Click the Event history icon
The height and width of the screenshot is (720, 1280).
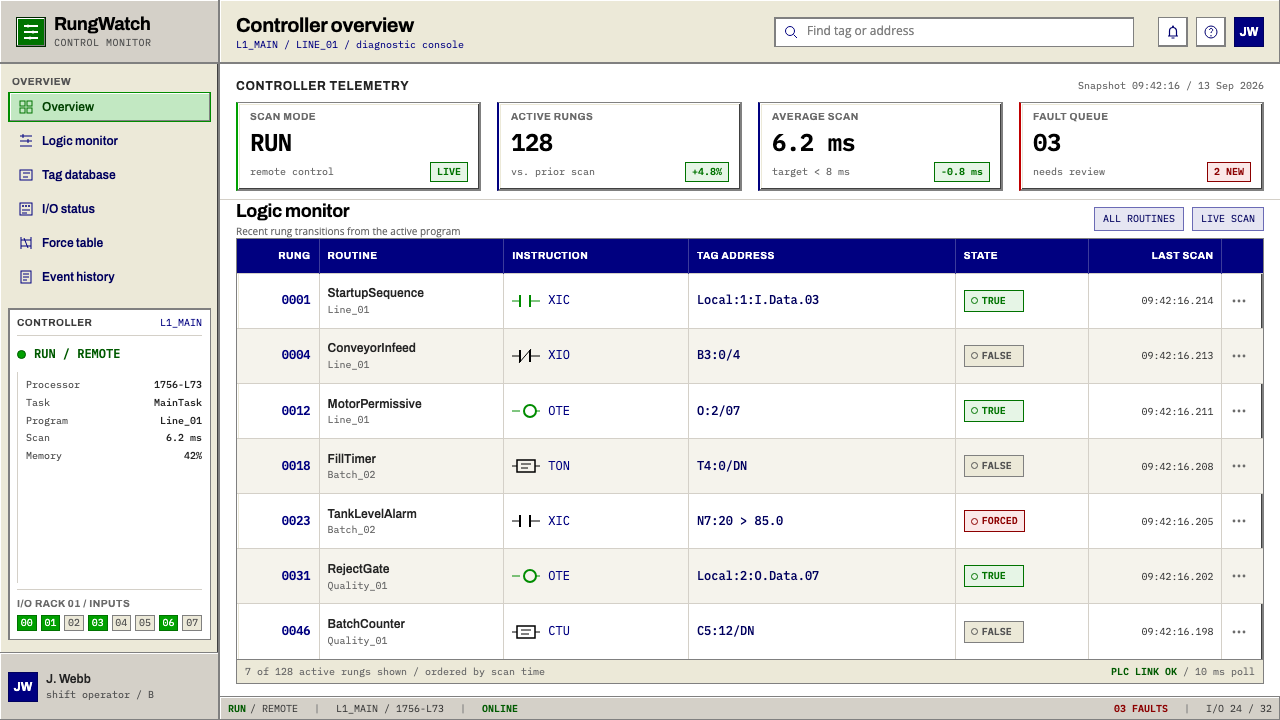[26, 277]
